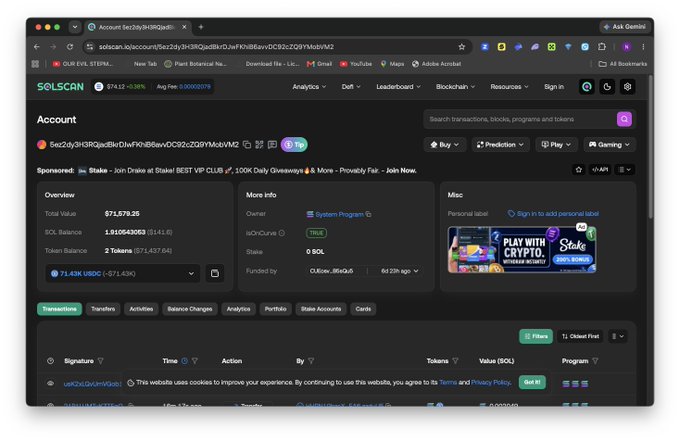Click the System Program owner link

(x=339, y=214)
